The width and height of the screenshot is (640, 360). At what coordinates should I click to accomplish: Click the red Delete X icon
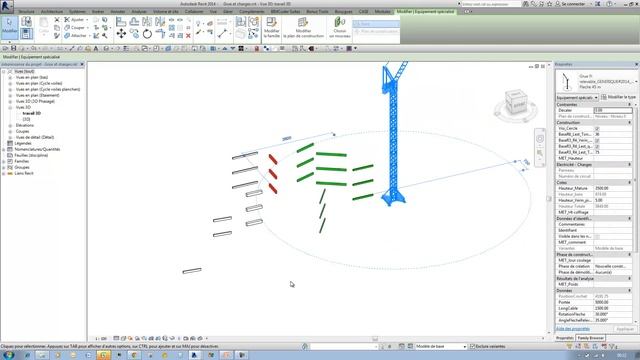pyautogui.click(x=188, y=36)
